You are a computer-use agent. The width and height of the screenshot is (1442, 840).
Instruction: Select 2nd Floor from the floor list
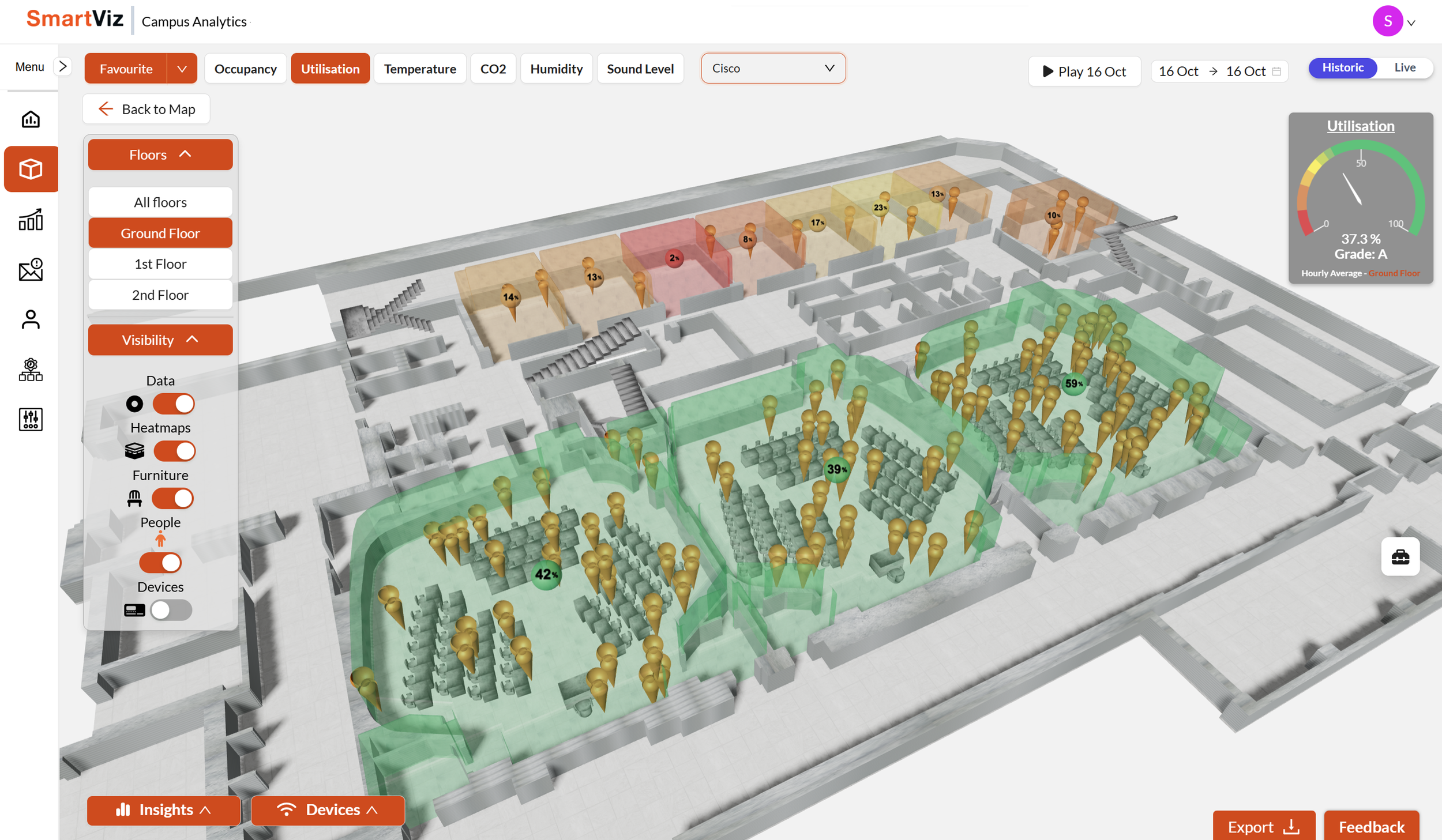click(160, 295)
